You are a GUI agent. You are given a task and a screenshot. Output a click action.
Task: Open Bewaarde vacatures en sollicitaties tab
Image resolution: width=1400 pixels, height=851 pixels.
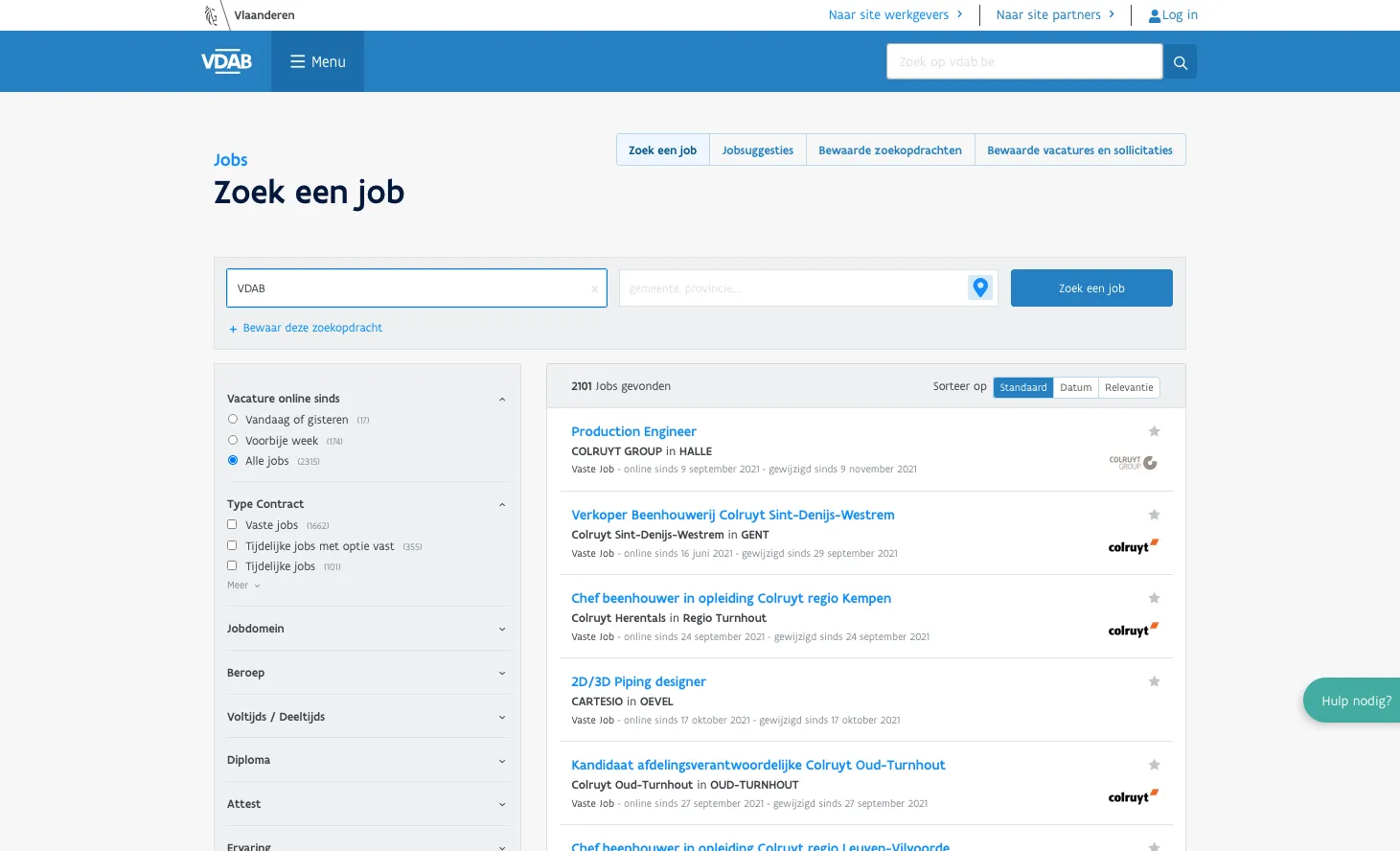(1080, 150)
